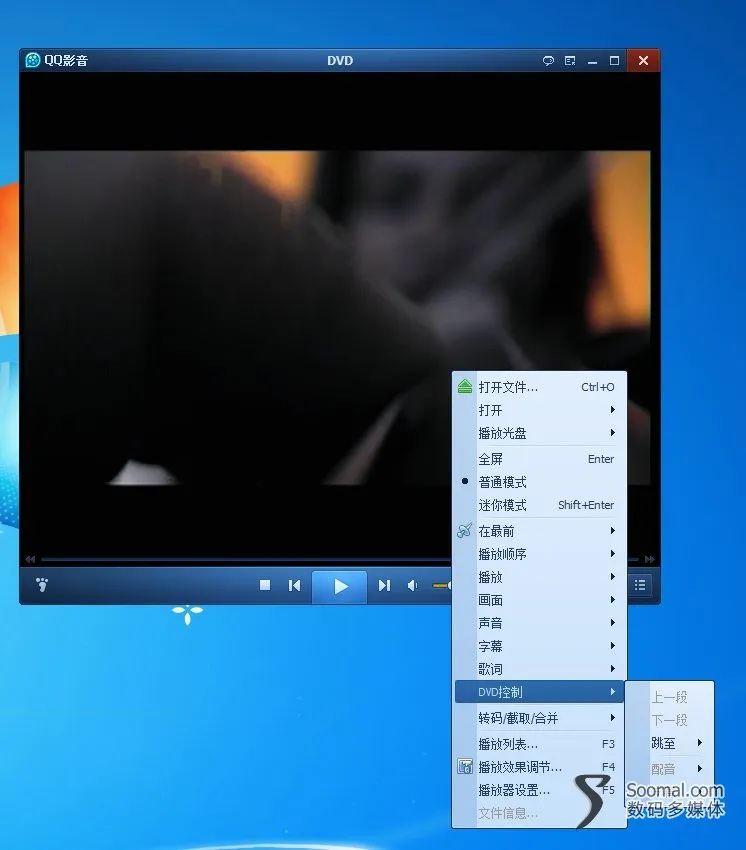Click the effects icon beside 播放效果调节
Screen dimensions: 746x850
tap(465, 767)
